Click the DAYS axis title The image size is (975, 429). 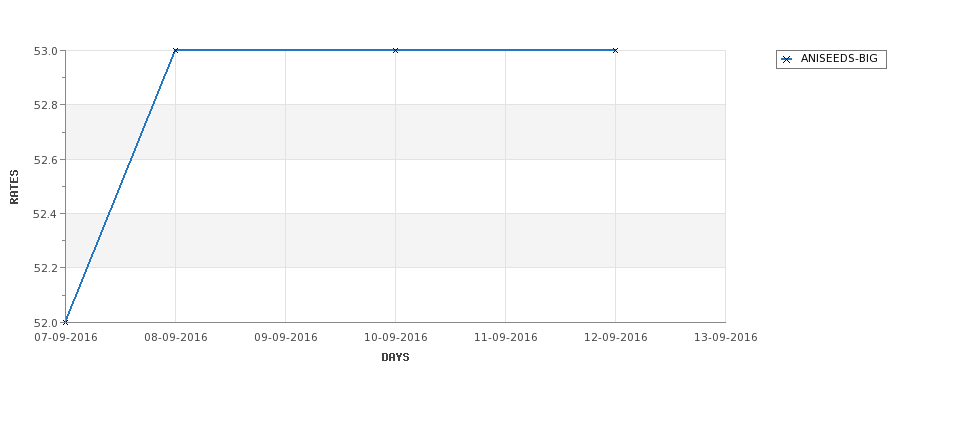point(395,358)
